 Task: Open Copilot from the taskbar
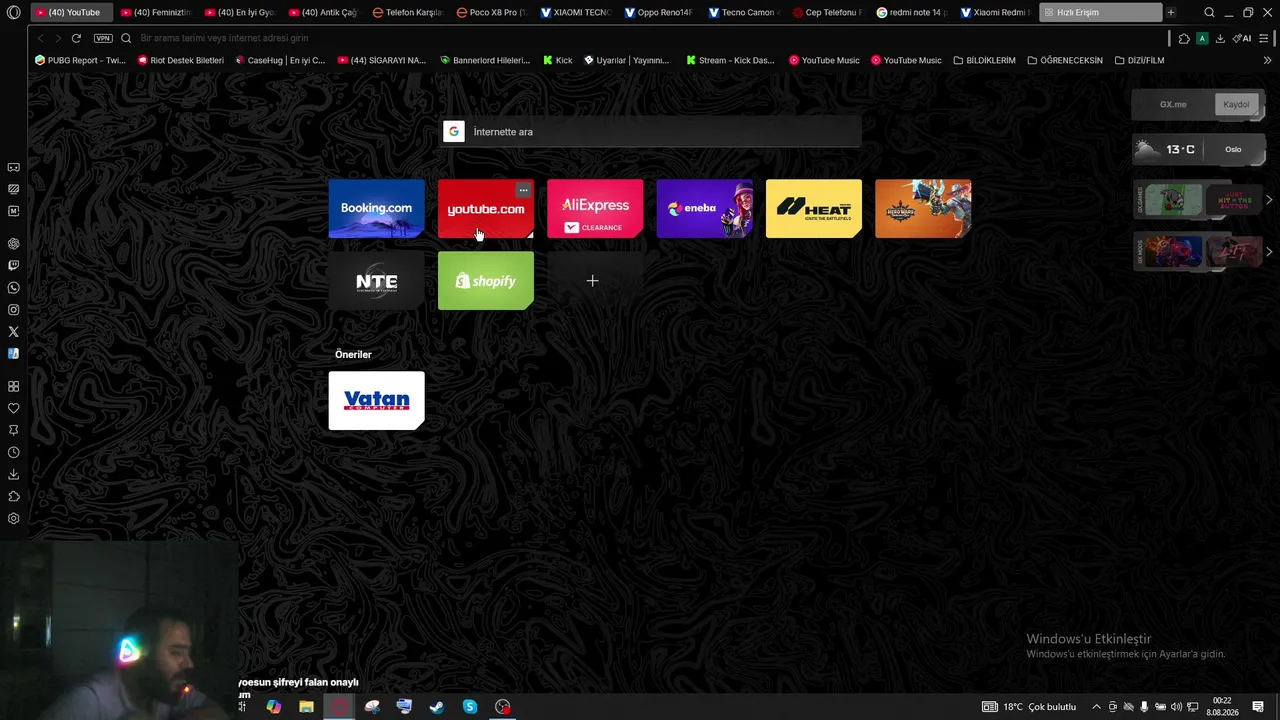[273, 707]
